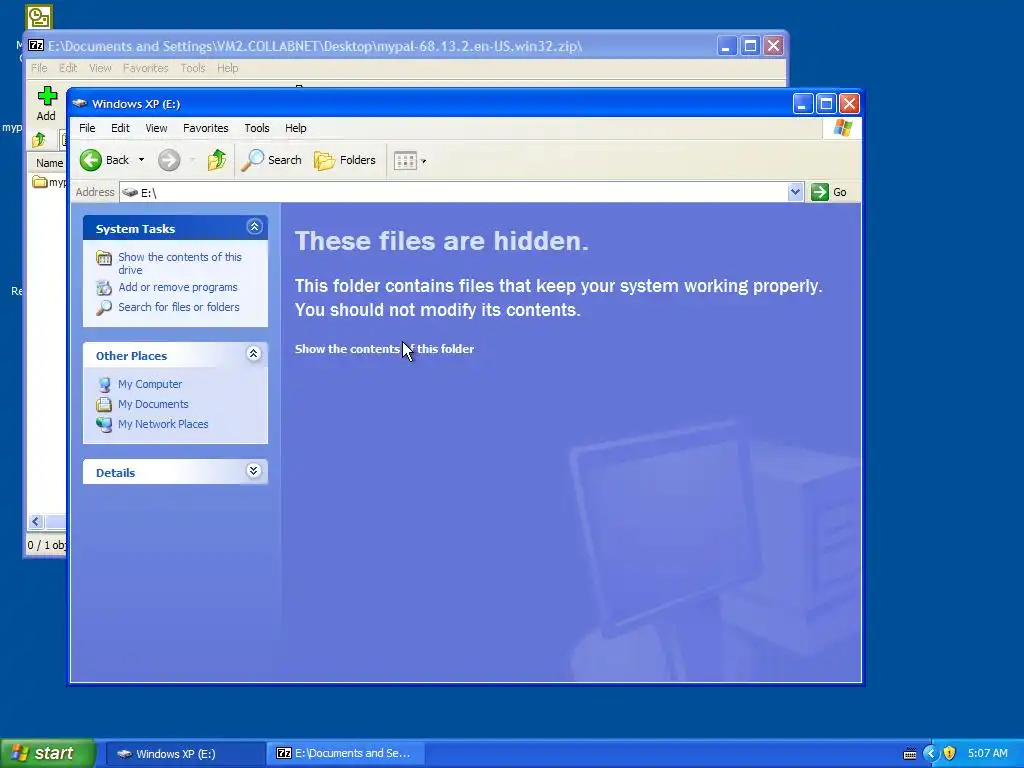Open the Tools menu in 7-Zip window
Image resolution: width=1024 pixels, height=768 pixels.
click(x=193, y=68)
